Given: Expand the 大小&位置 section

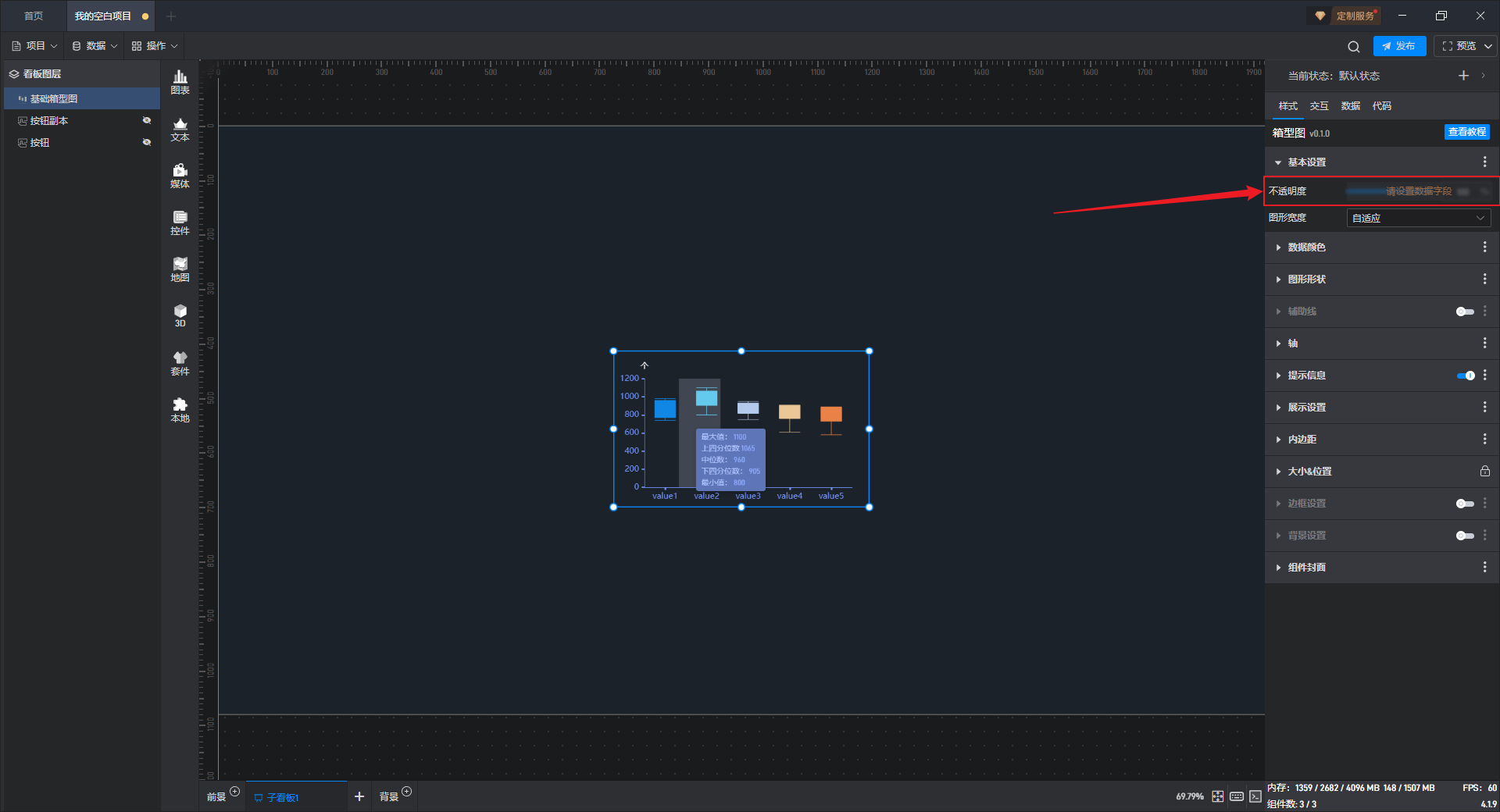Looking at the screenshot, I should pos(1278,472).
